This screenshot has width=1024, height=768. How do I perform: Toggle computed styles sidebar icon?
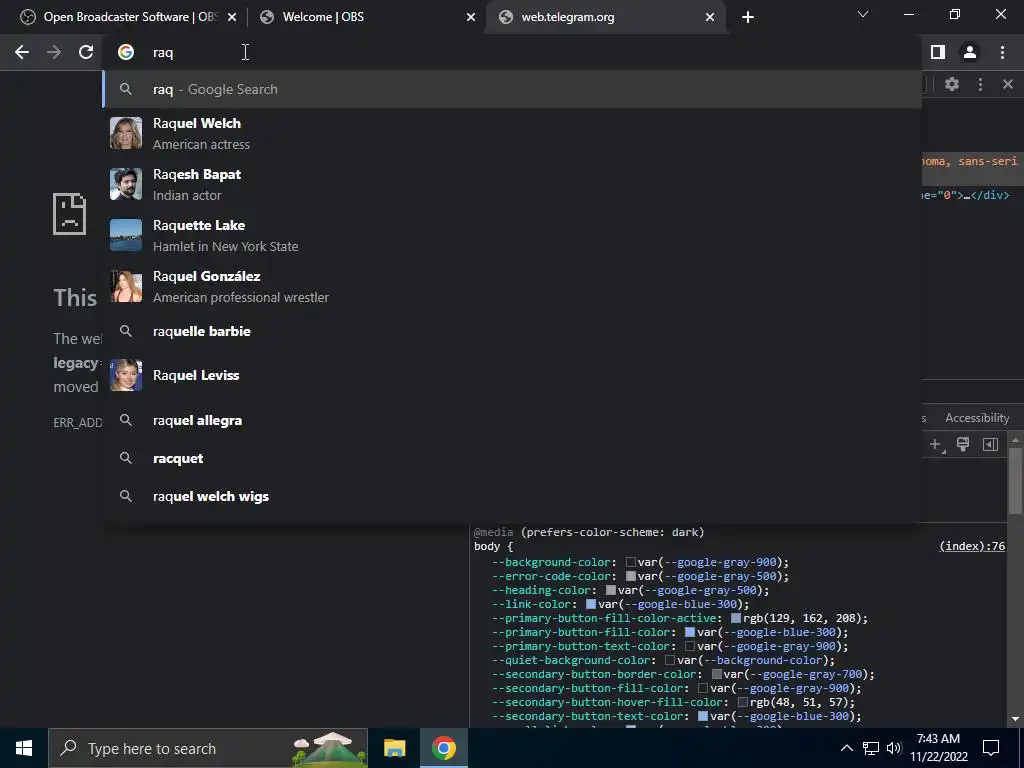[990, 445]
